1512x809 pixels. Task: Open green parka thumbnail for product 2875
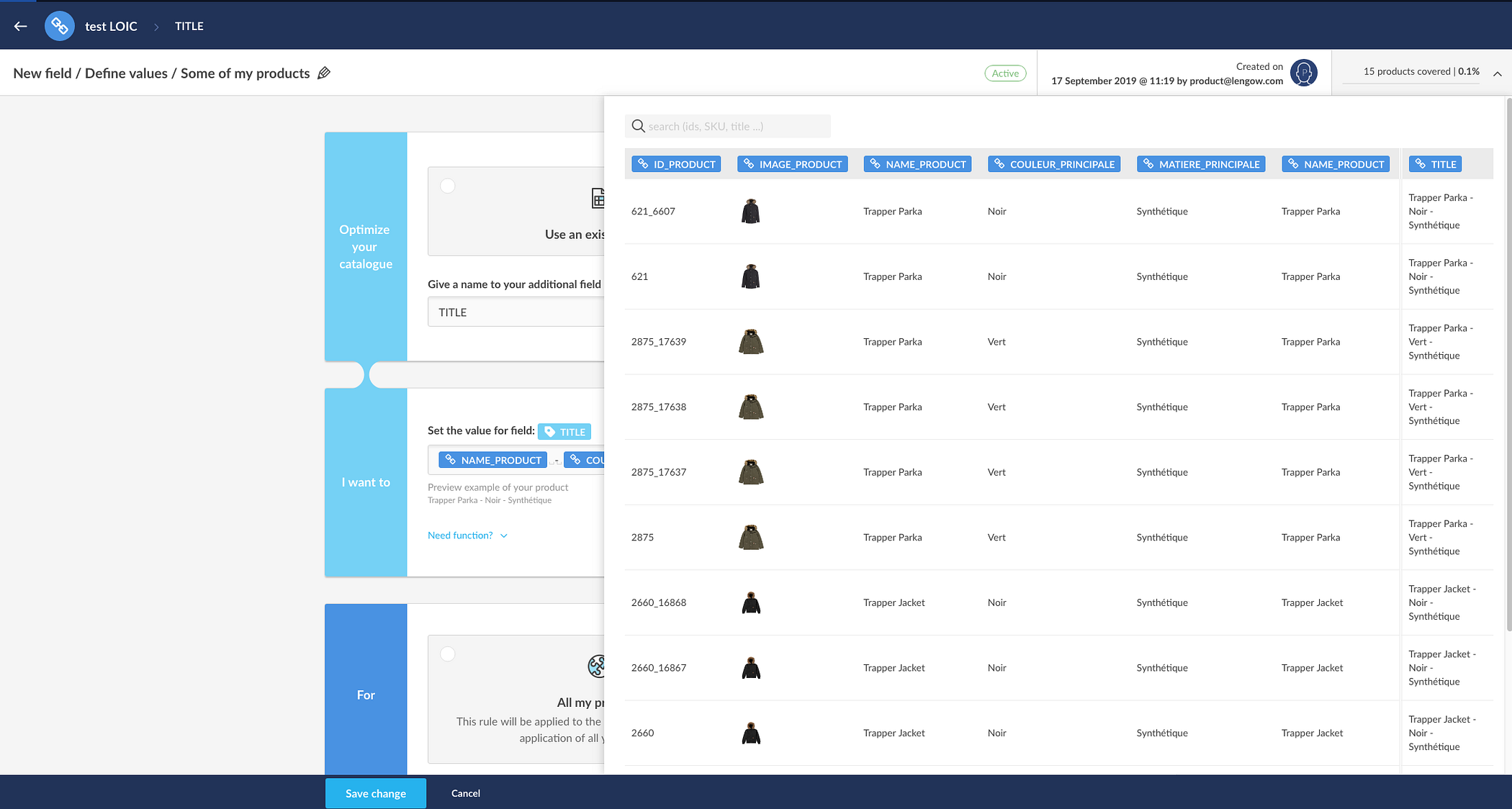751,538
